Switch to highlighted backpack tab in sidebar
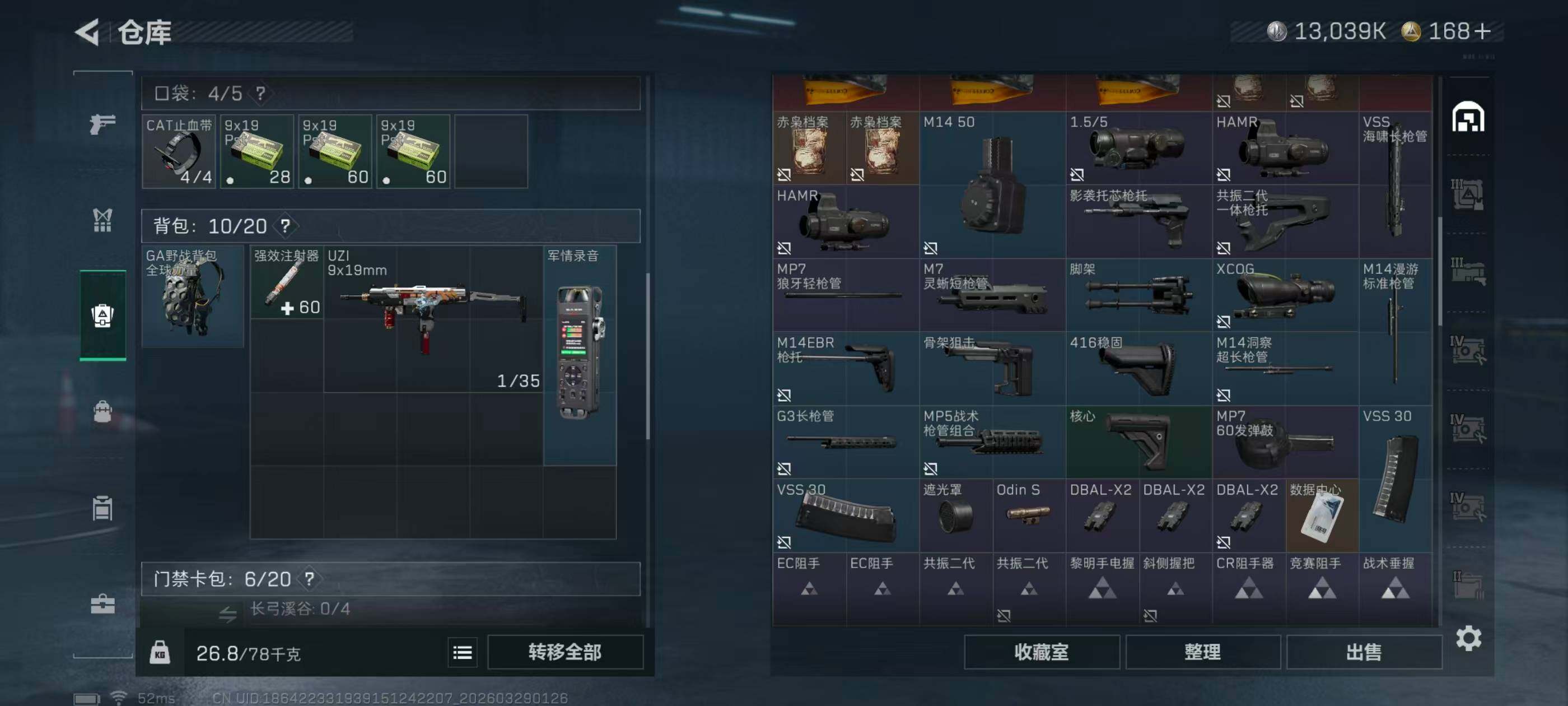This screenshot has width=1568, height=706. (x=102, y=315)
